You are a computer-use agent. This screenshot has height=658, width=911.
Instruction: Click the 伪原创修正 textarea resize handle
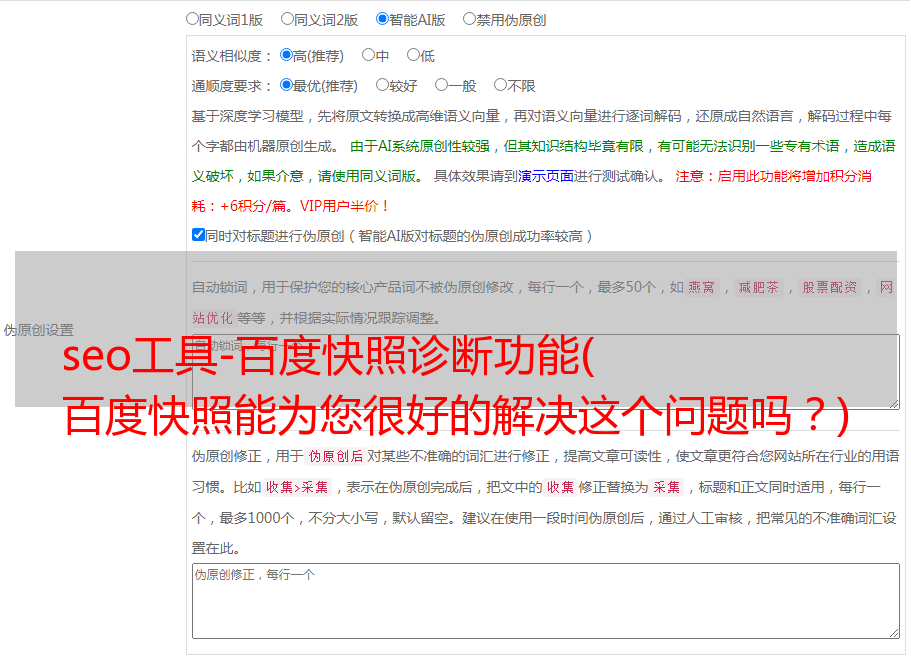tap(894, 632)
